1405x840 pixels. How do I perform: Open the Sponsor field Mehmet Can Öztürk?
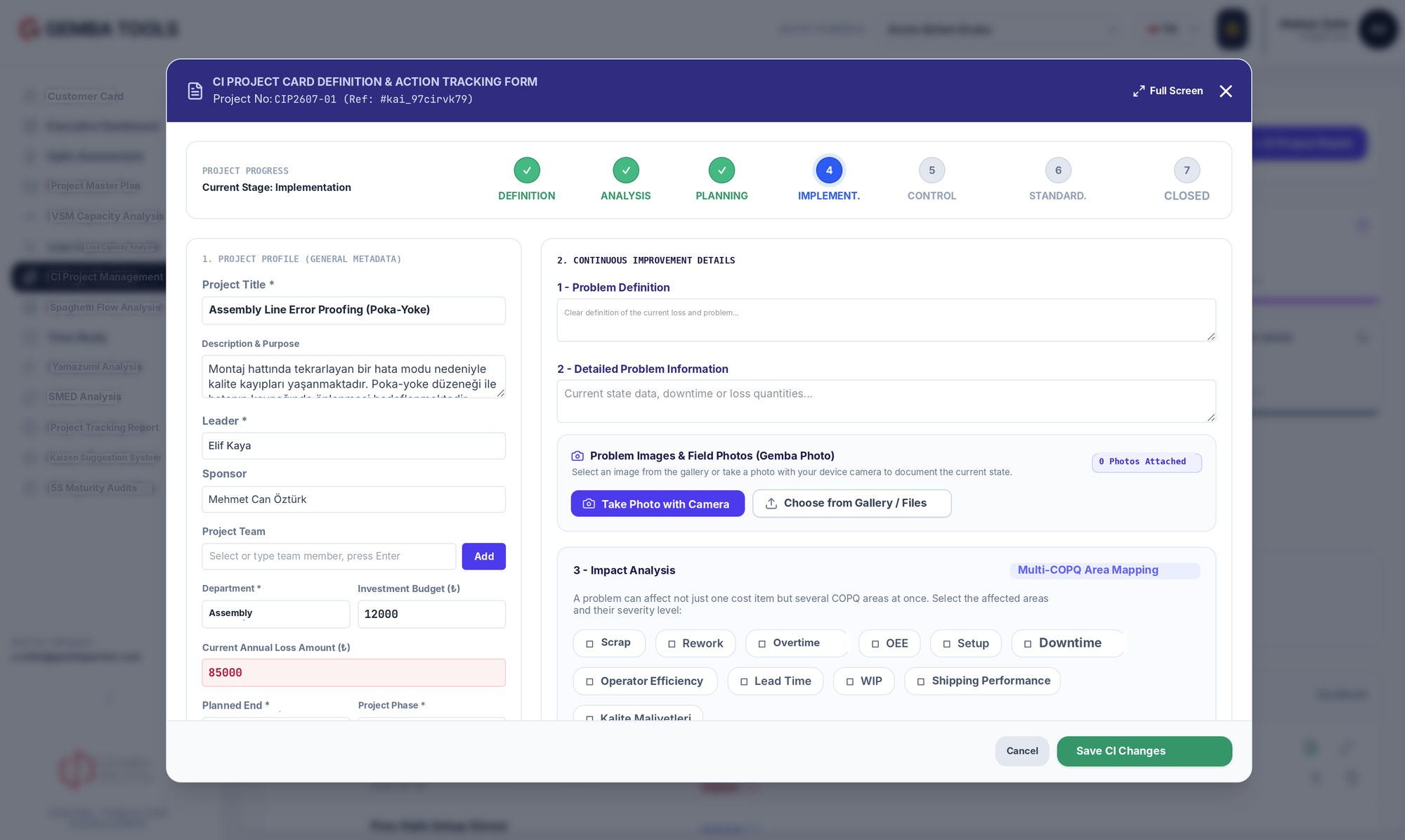[x=353, y=499]
